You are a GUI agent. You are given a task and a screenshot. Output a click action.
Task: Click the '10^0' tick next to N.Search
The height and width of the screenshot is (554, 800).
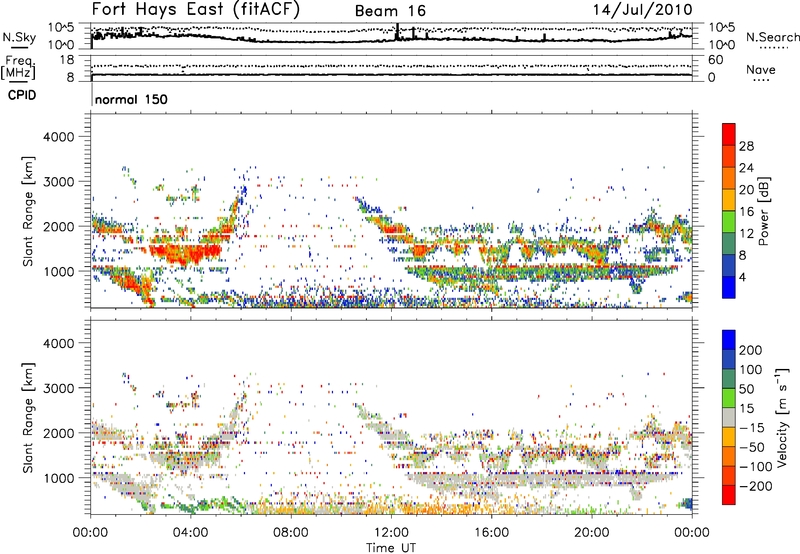(x=721, y=45)
